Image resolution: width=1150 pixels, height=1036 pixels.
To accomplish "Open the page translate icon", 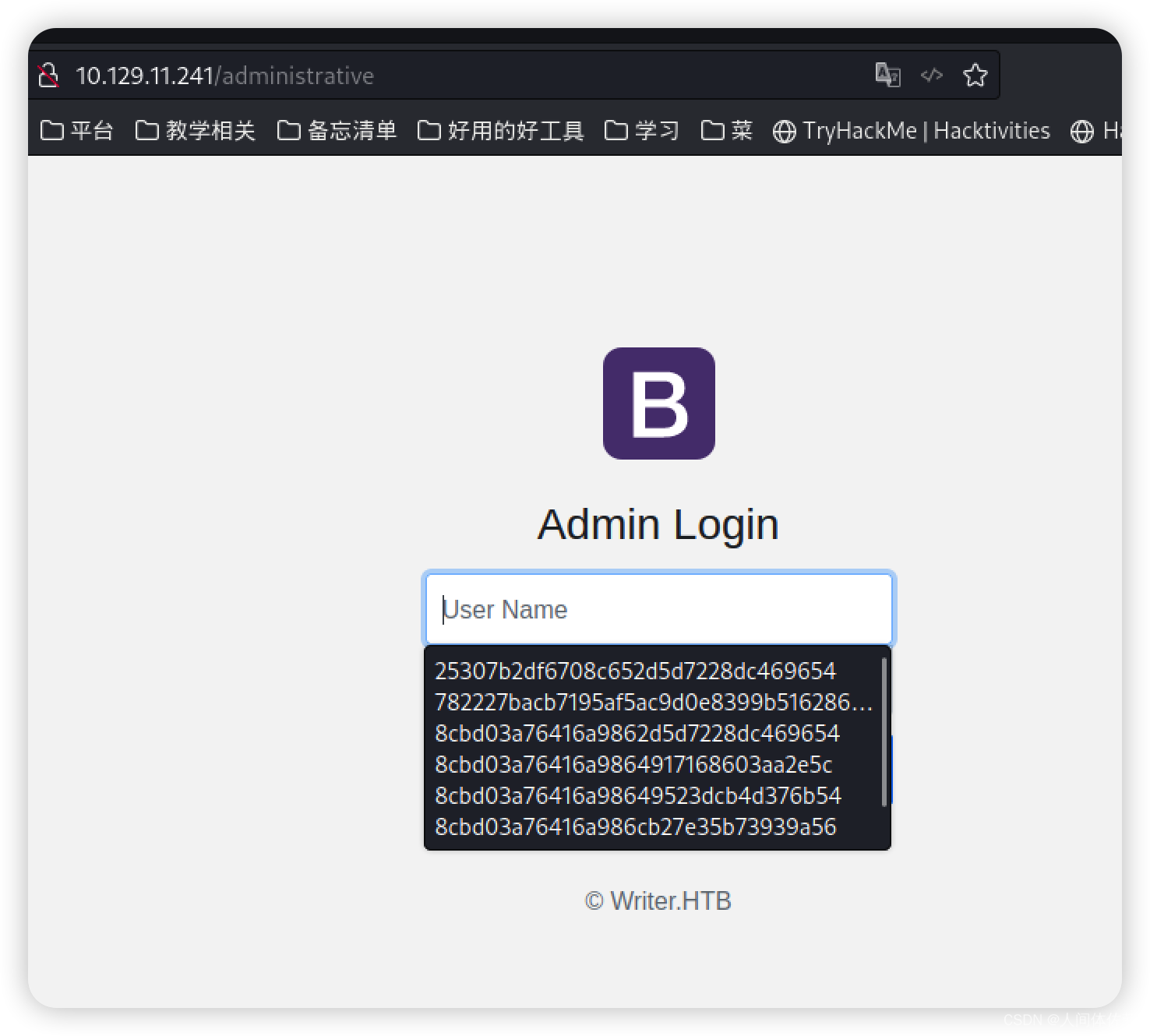I will (x=888, y=75).
